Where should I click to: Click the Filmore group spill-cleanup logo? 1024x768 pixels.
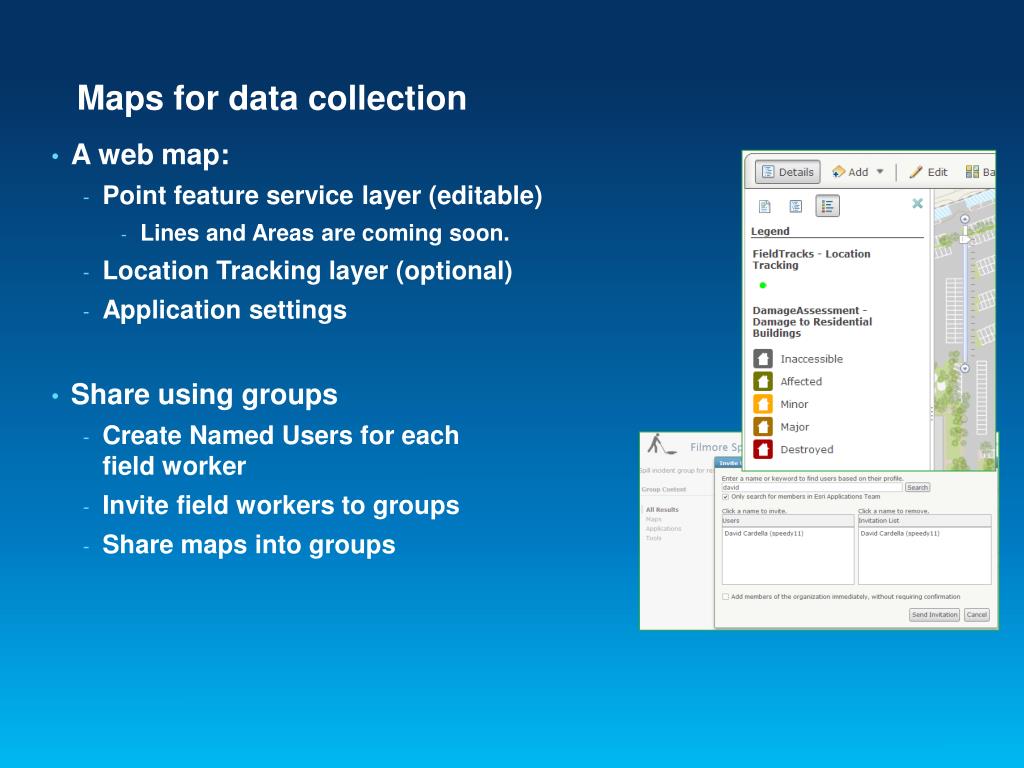pos(660,445)
